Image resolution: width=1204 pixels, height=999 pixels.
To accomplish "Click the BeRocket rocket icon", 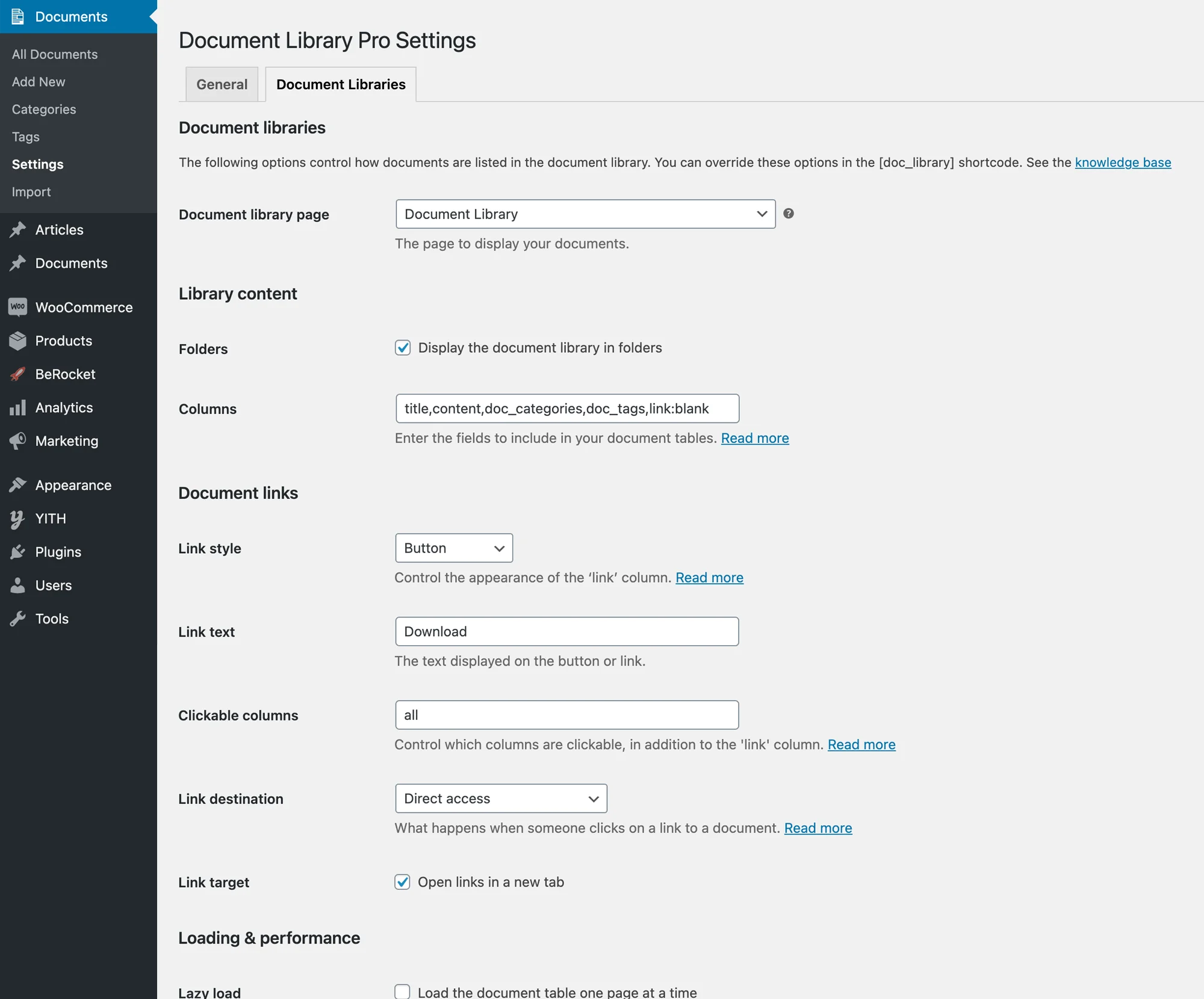I will point(17,374).
